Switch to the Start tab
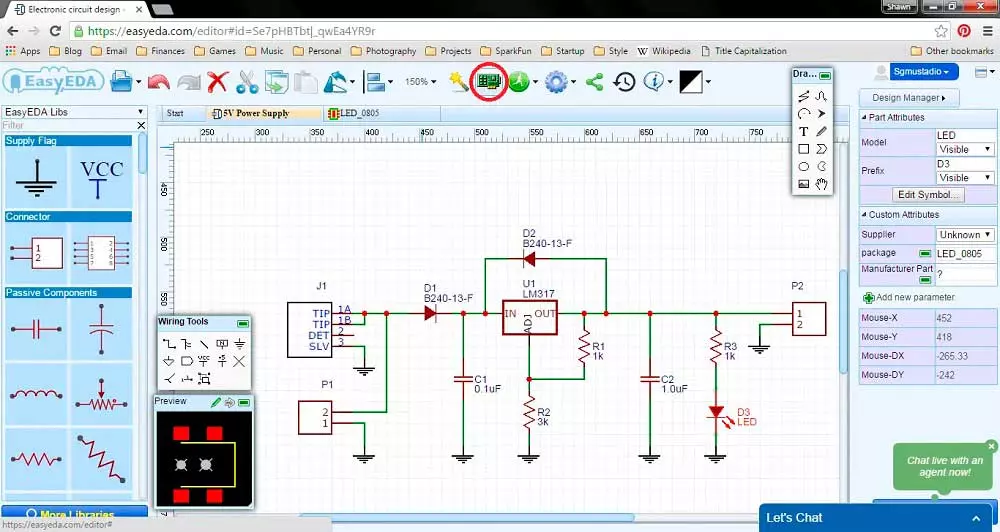The image size is (1000, 532). pos(175,113)
